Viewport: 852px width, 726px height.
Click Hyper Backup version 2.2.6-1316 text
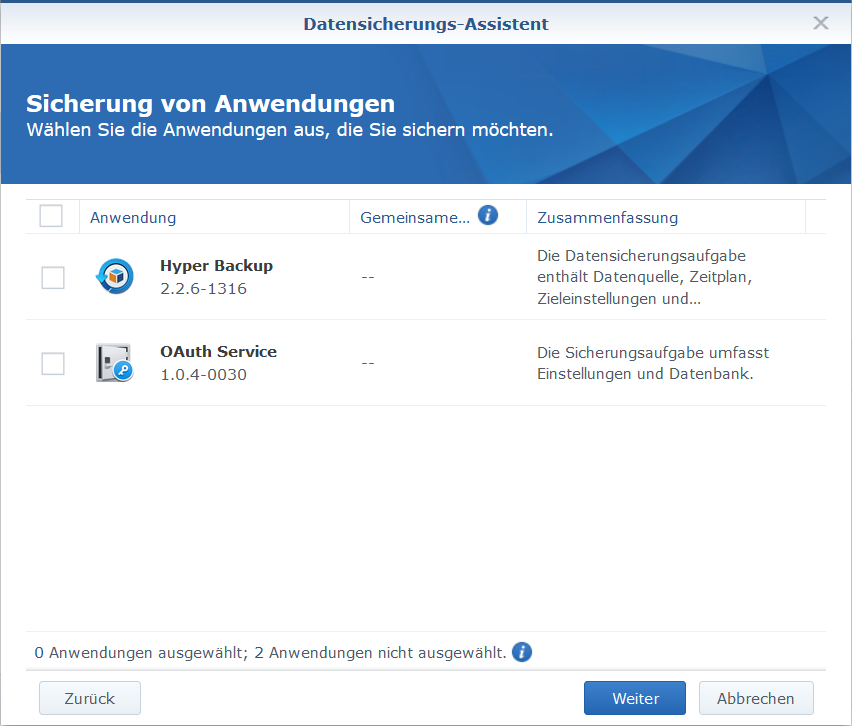pyautogui.click(x=203, y=289)
